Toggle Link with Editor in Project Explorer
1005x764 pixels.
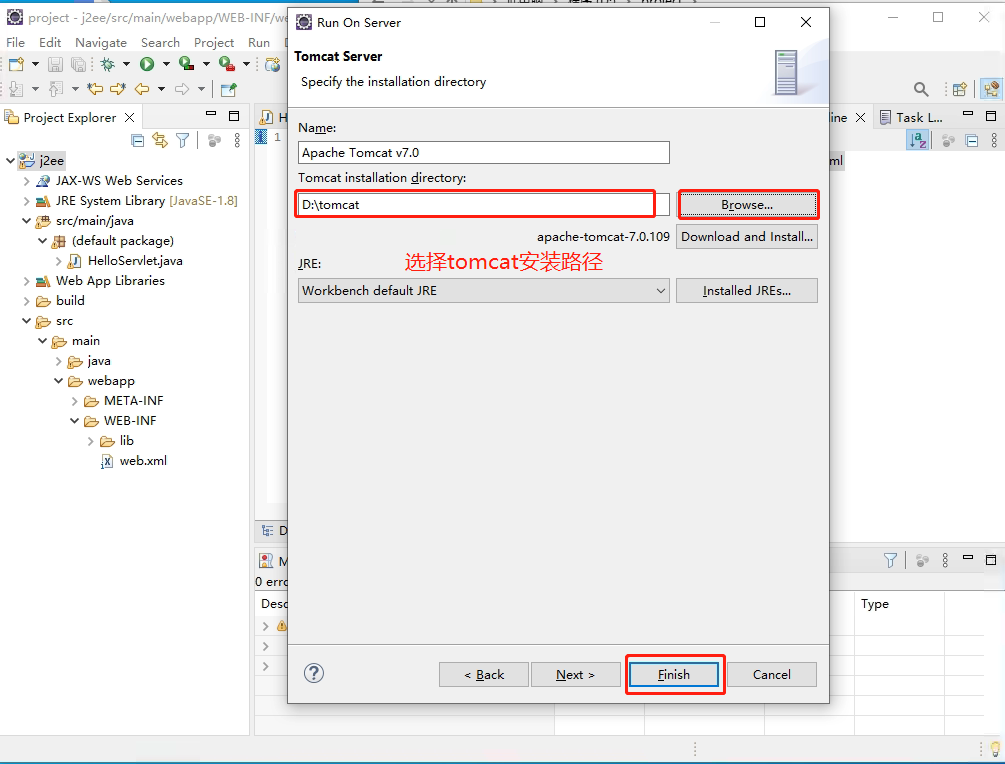[x=160, y=140]
